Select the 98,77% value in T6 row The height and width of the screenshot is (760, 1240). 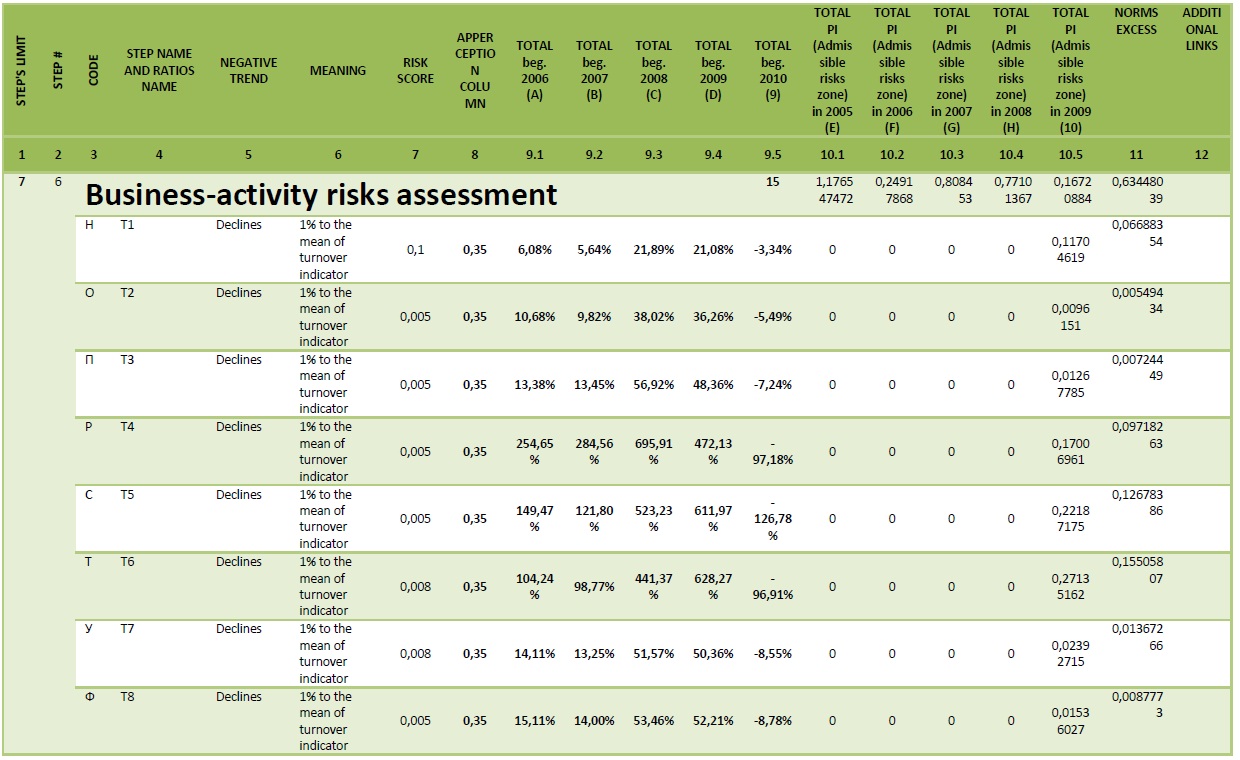click(x=594, y=587)
